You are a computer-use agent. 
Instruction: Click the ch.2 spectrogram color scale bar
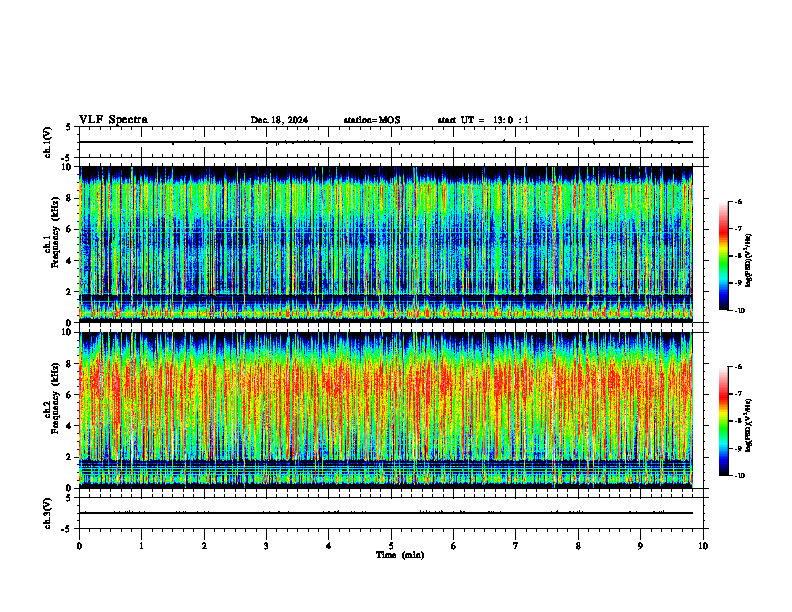723,421
